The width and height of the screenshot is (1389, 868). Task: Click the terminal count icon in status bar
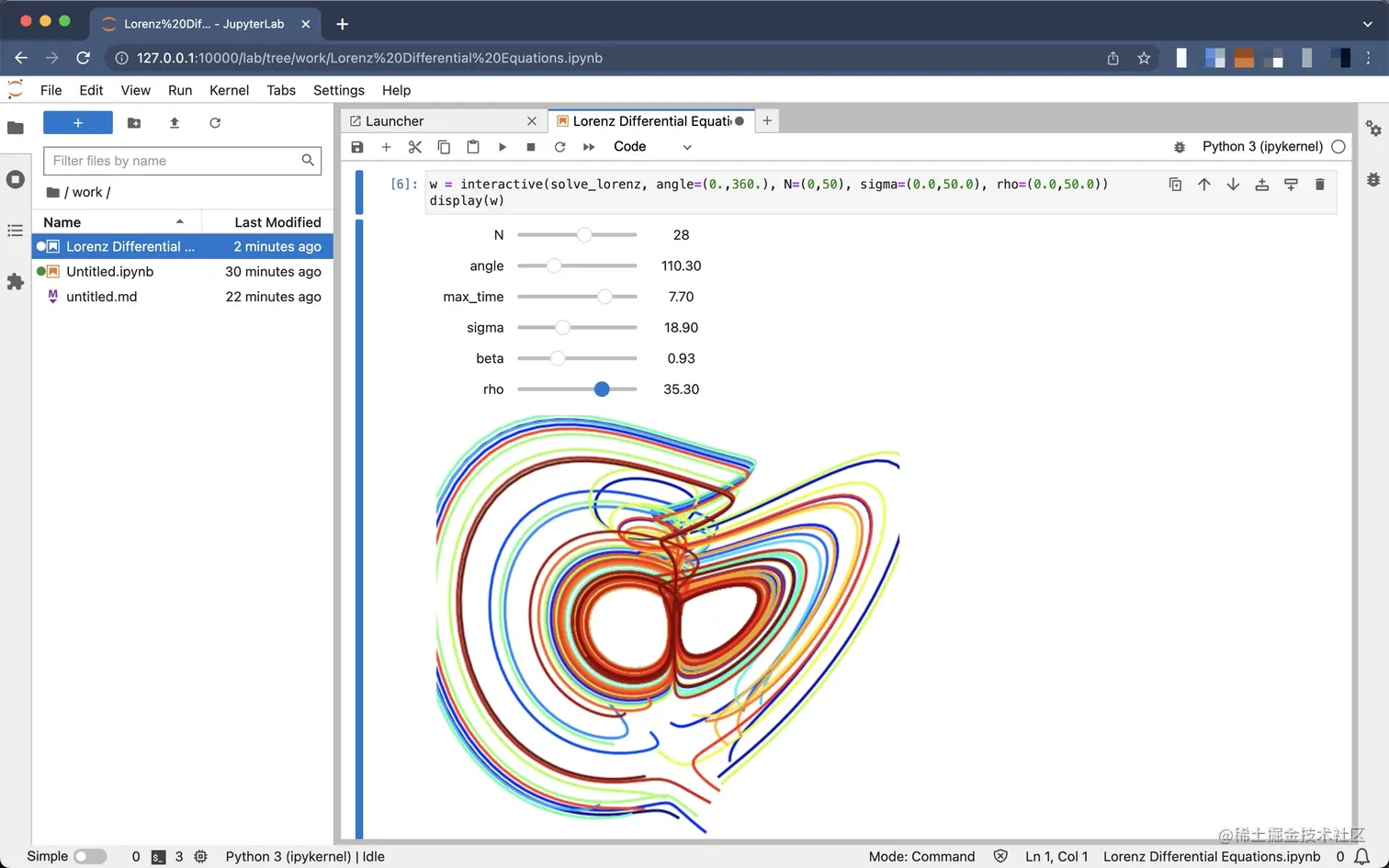click(x=158, y=857)
